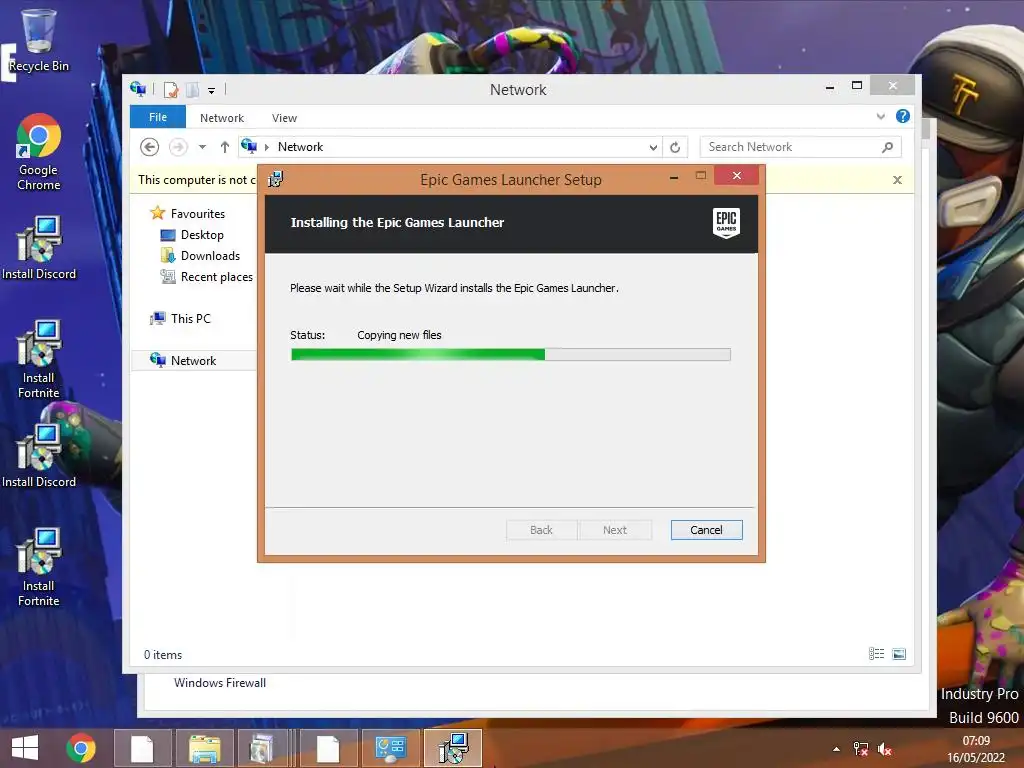Open the network status tray icon

click(x=861, y=749)
